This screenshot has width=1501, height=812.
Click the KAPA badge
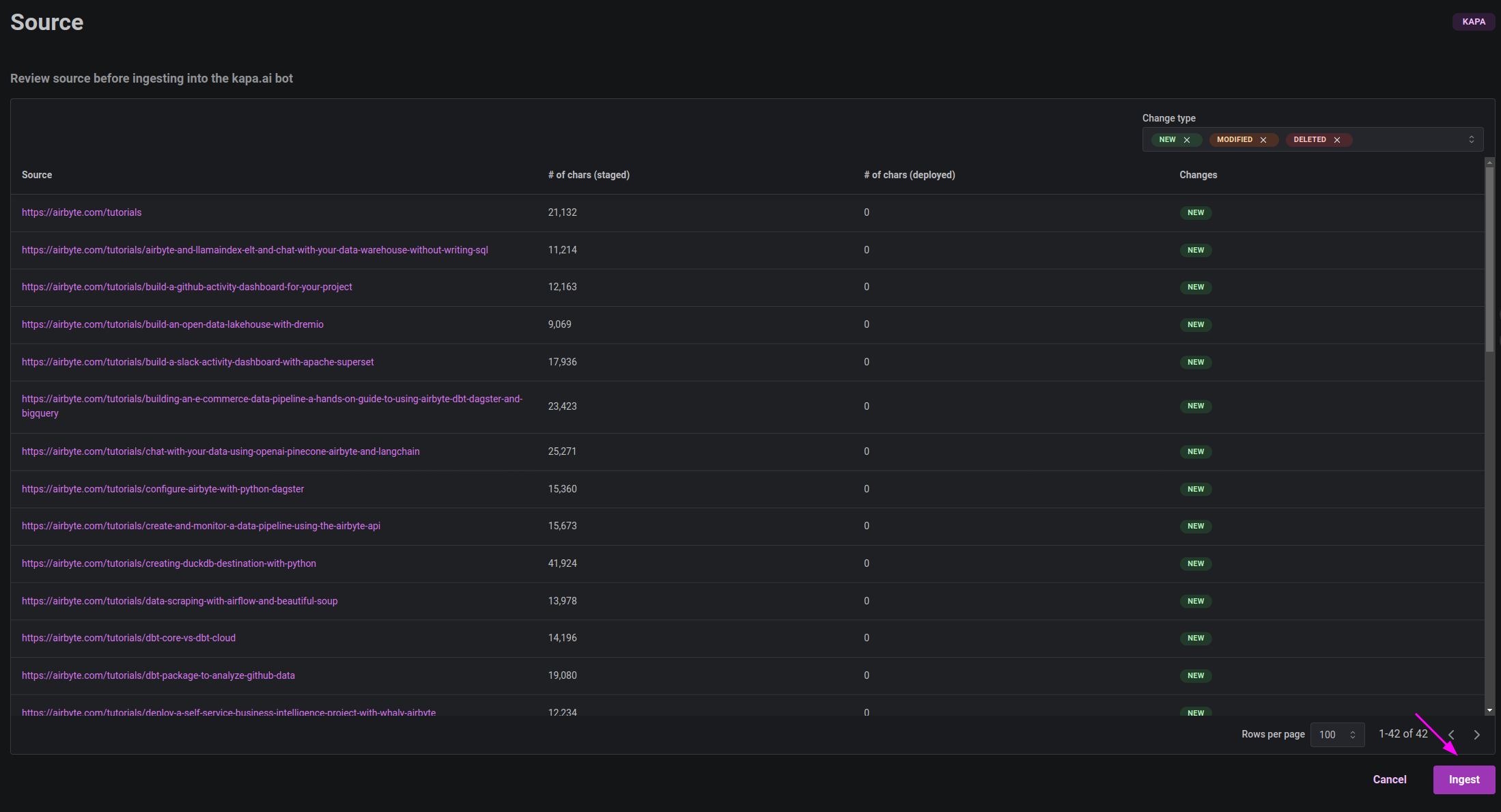[1474, 22]
